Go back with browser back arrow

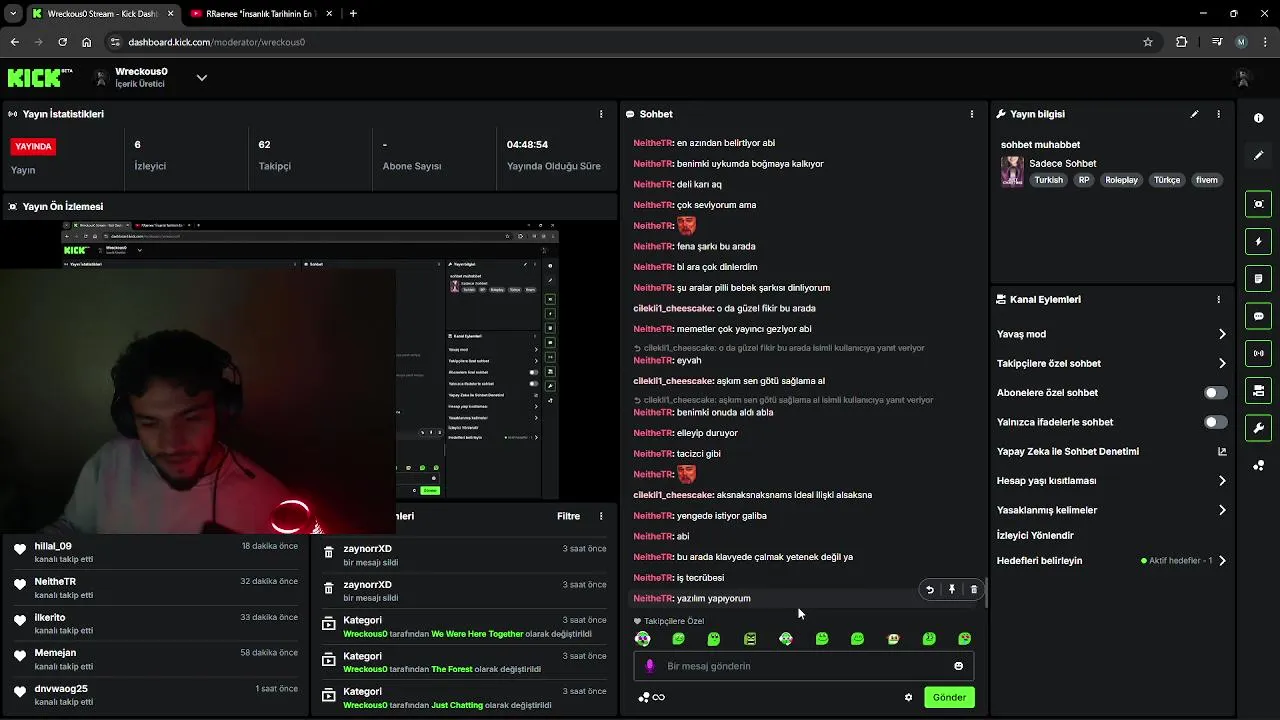tap(14, 42)
